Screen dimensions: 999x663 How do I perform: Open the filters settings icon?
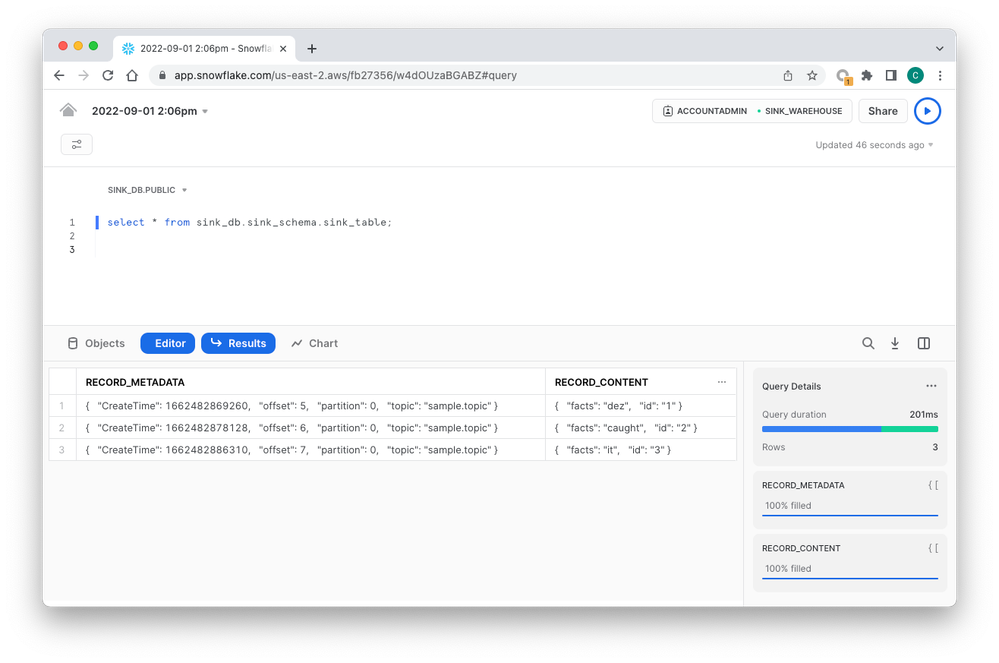[x=77, y=145]
